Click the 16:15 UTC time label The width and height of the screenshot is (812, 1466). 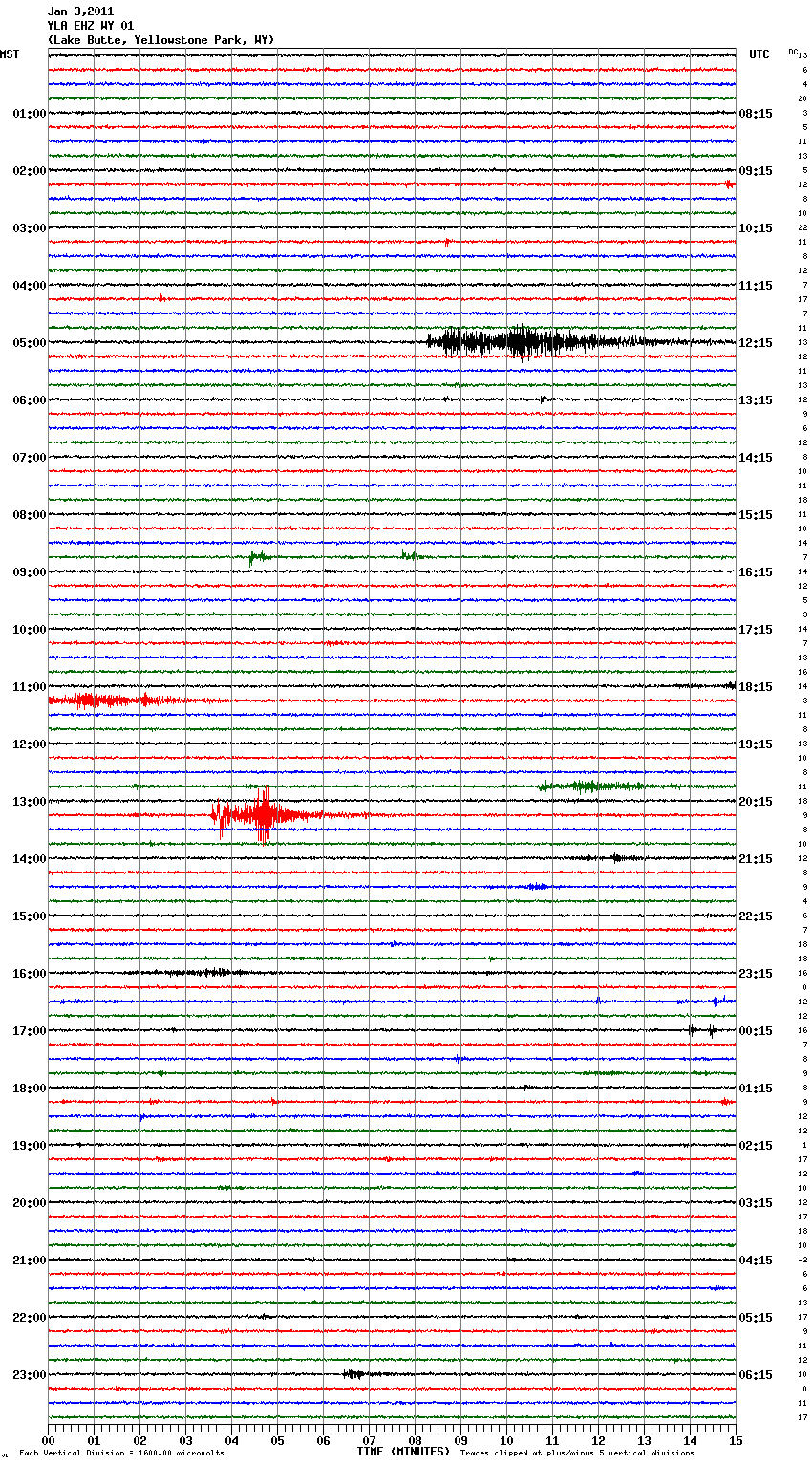[756, 572]
